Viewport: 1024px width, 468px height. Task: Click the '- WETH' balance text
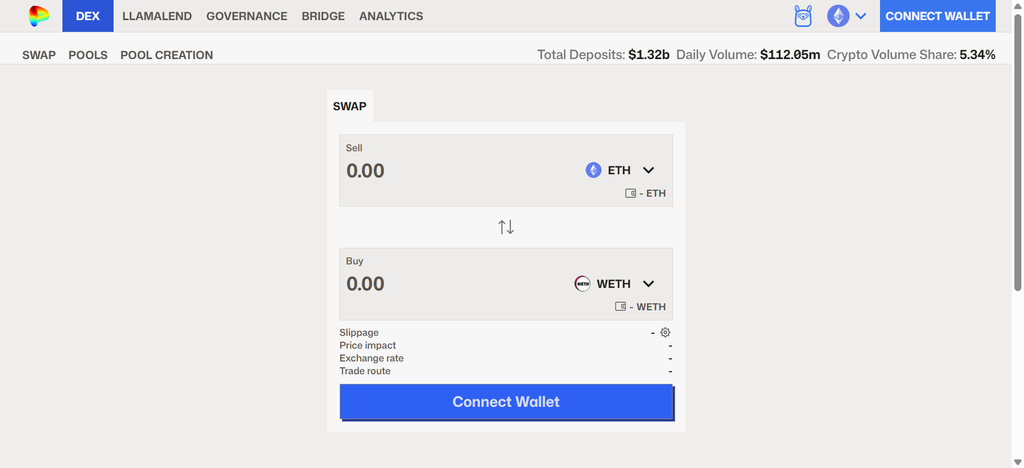coord(648,307)
